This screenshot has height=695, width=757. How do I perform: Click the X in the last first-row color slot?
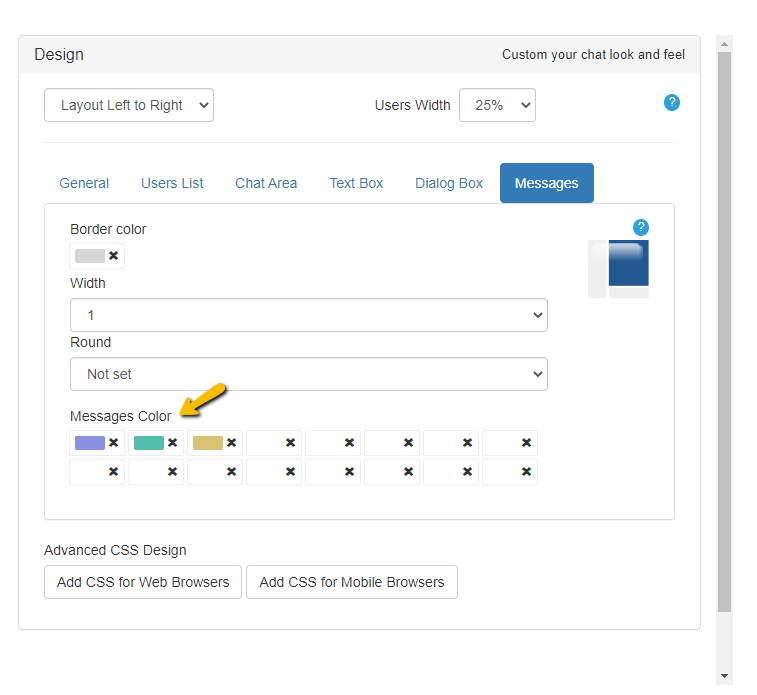click(x=526, y=443)
